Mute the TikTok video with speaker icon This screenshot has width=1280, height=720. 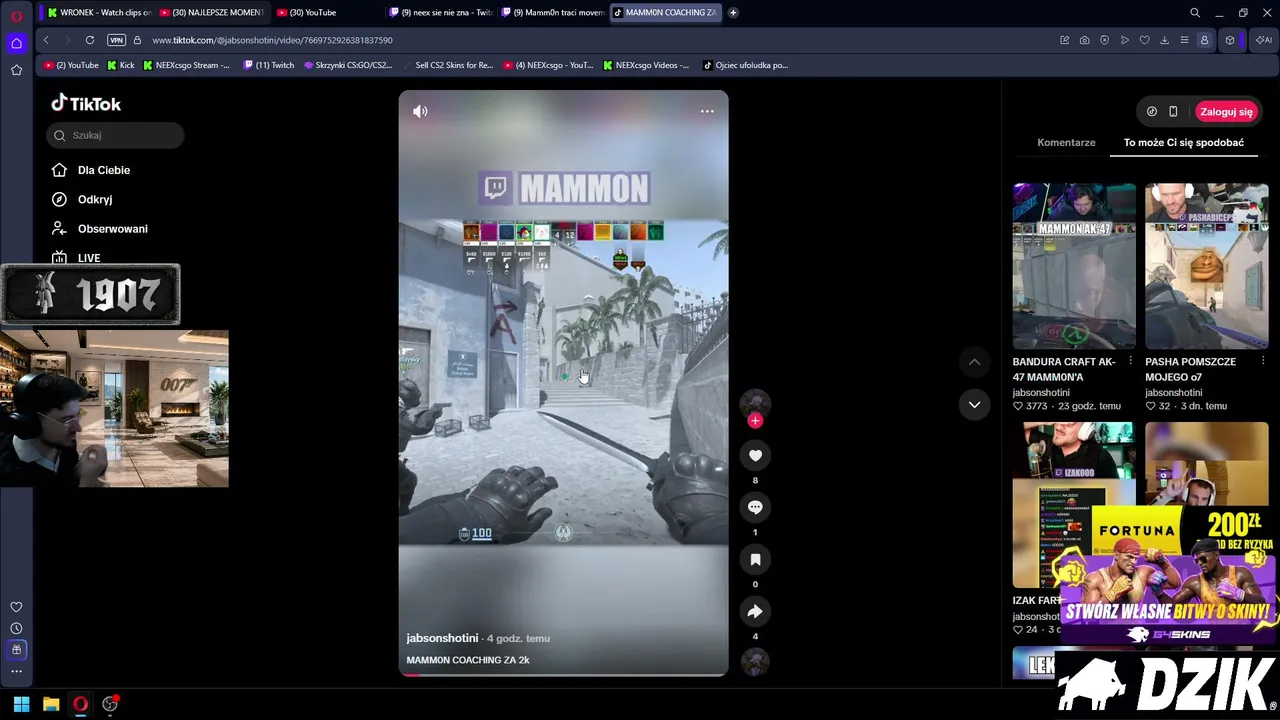pyautogui.click(x=420, y=112)
